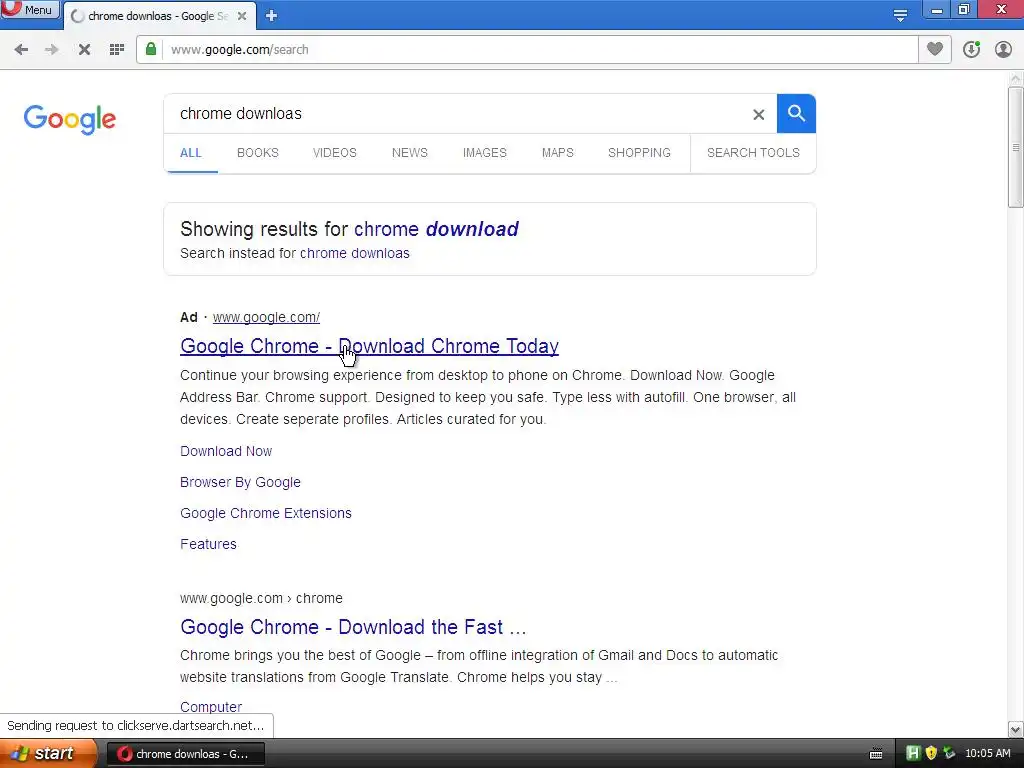
Task: Click the scrollbar up arrow
Action: (1016, 79)
